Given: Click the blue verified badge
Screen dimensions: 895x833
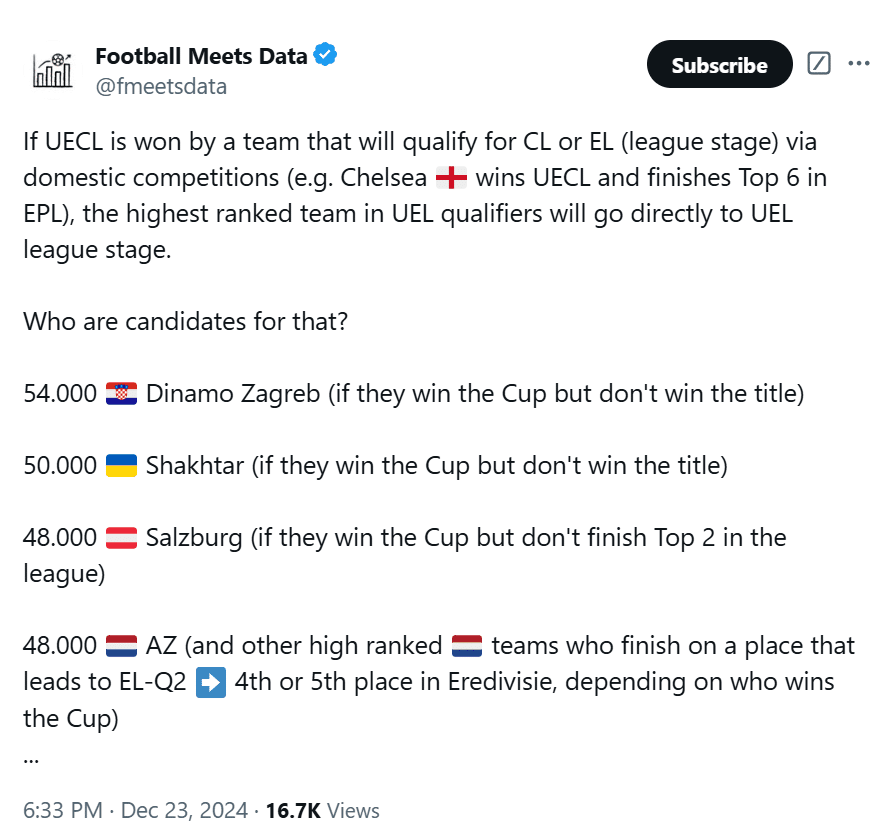Looking at the screenshot, I should [326, 56].
